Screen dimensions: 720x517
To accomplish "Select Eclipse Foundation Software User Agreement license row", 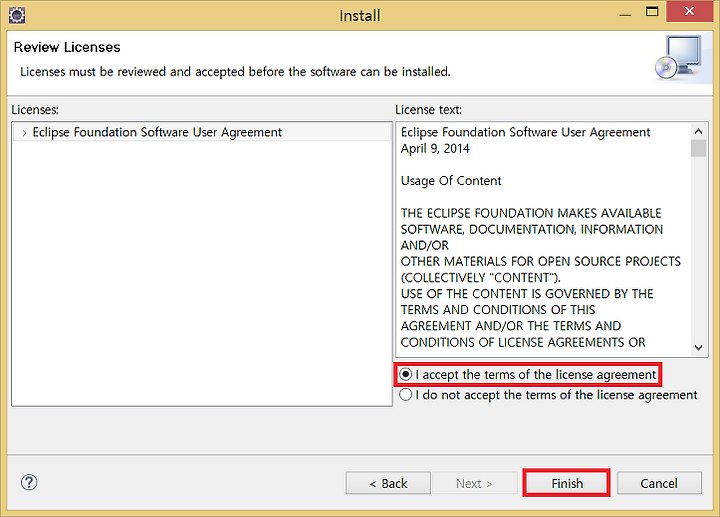I will click(202, 132).
